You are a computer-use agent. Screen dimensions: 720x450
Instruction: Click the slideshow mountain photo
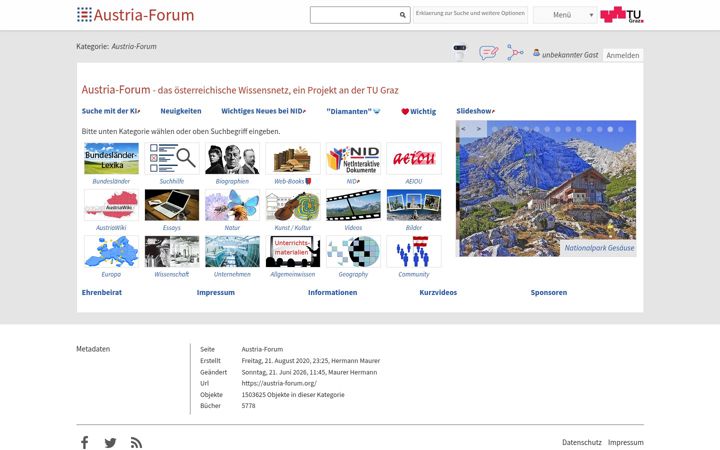[x=546, y=188]
